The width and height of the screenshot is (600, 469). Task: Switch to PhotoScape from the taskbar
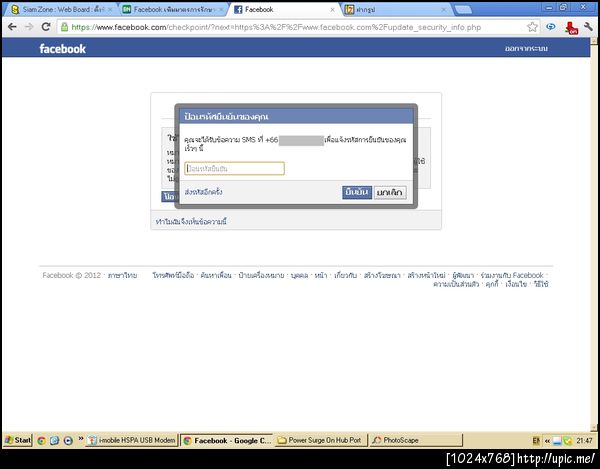[416, 440]
